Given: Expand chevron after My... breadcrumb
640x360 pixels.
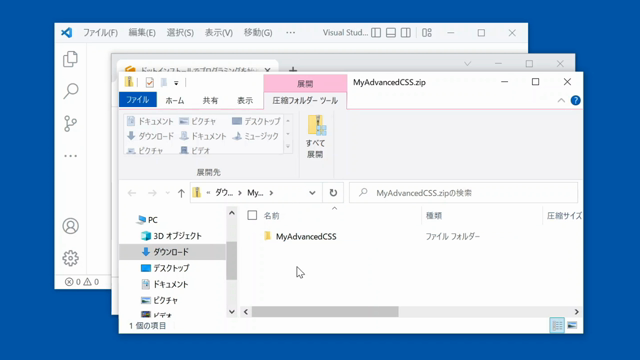Looking at the screenshot, I should click(271, 193).
